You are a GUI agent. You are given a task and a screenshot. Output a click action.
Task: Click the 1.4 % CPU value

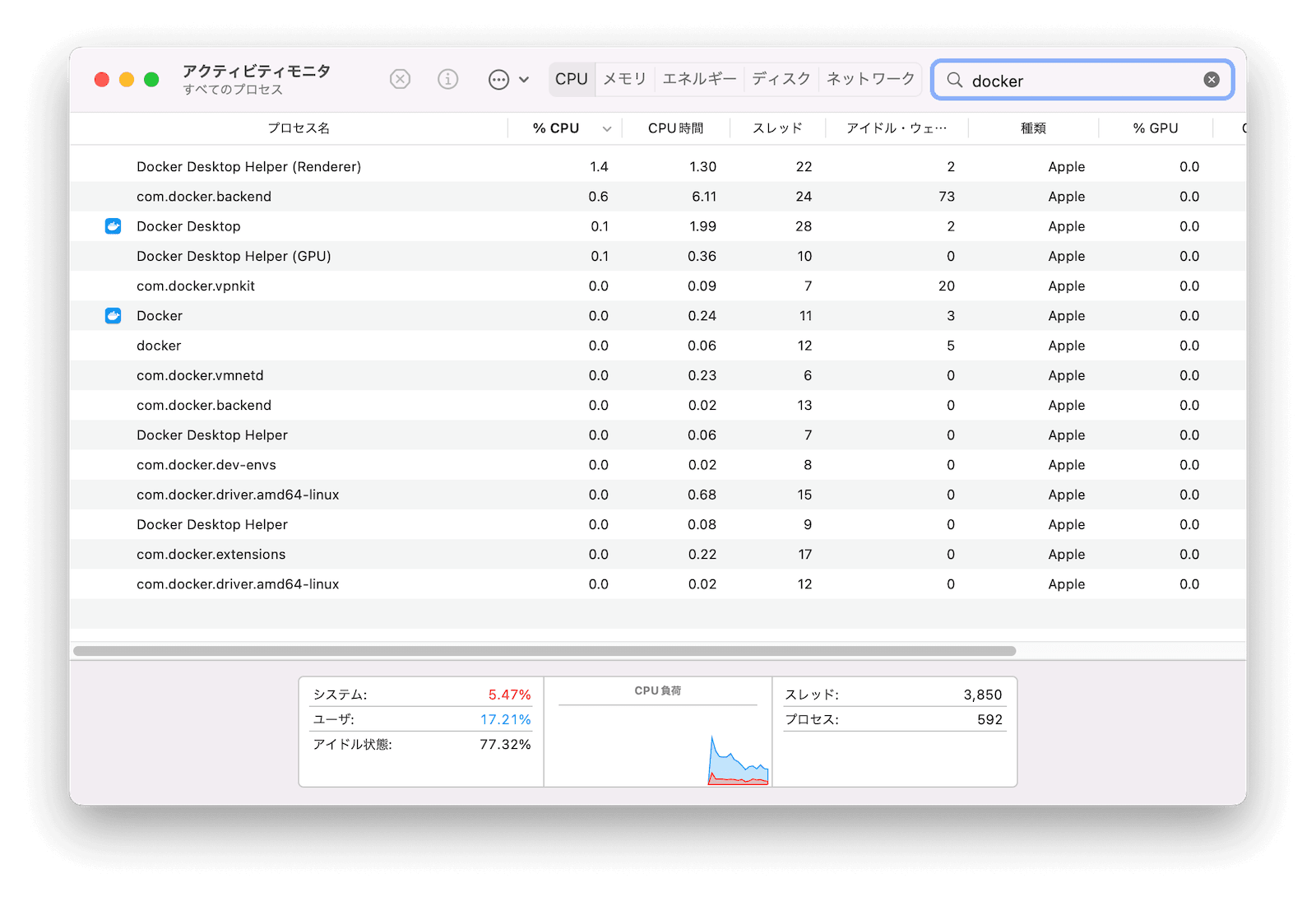point(599,167)
